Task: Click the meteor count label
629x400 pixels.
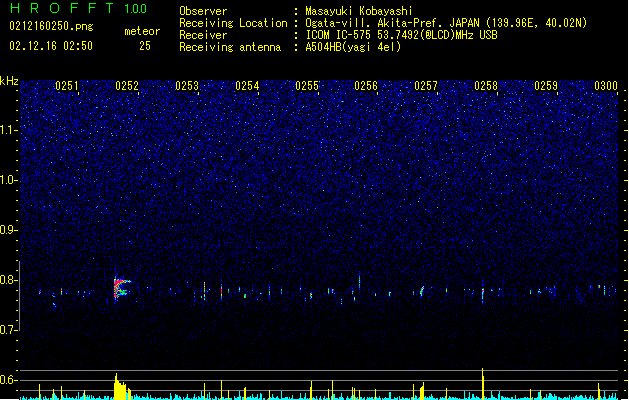Action: 142,31
